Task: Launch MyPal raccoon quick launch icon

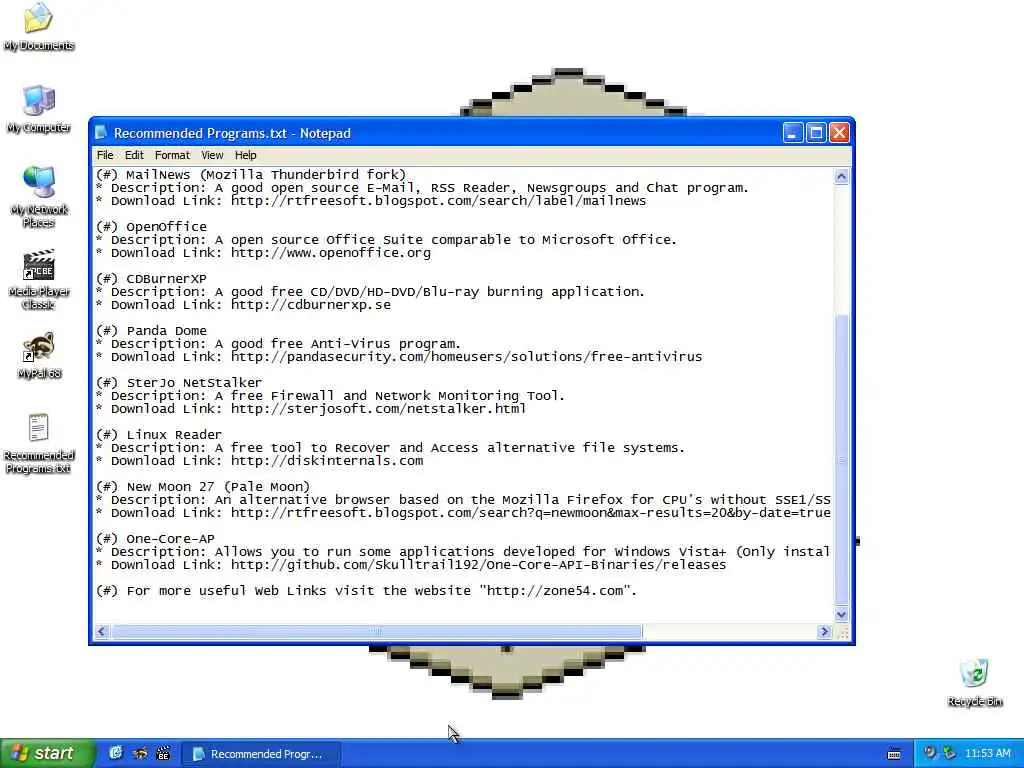Action: (140, 753)
